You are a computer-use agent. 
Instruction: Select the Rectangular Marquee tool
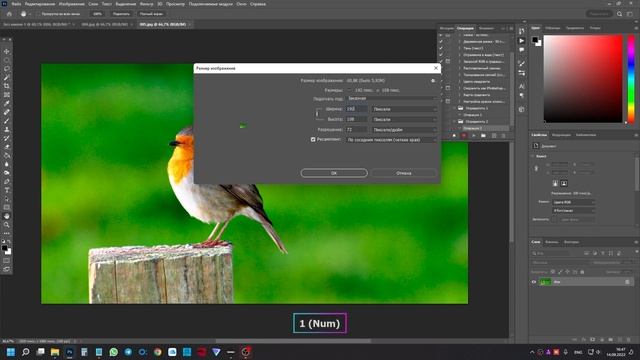7,60
